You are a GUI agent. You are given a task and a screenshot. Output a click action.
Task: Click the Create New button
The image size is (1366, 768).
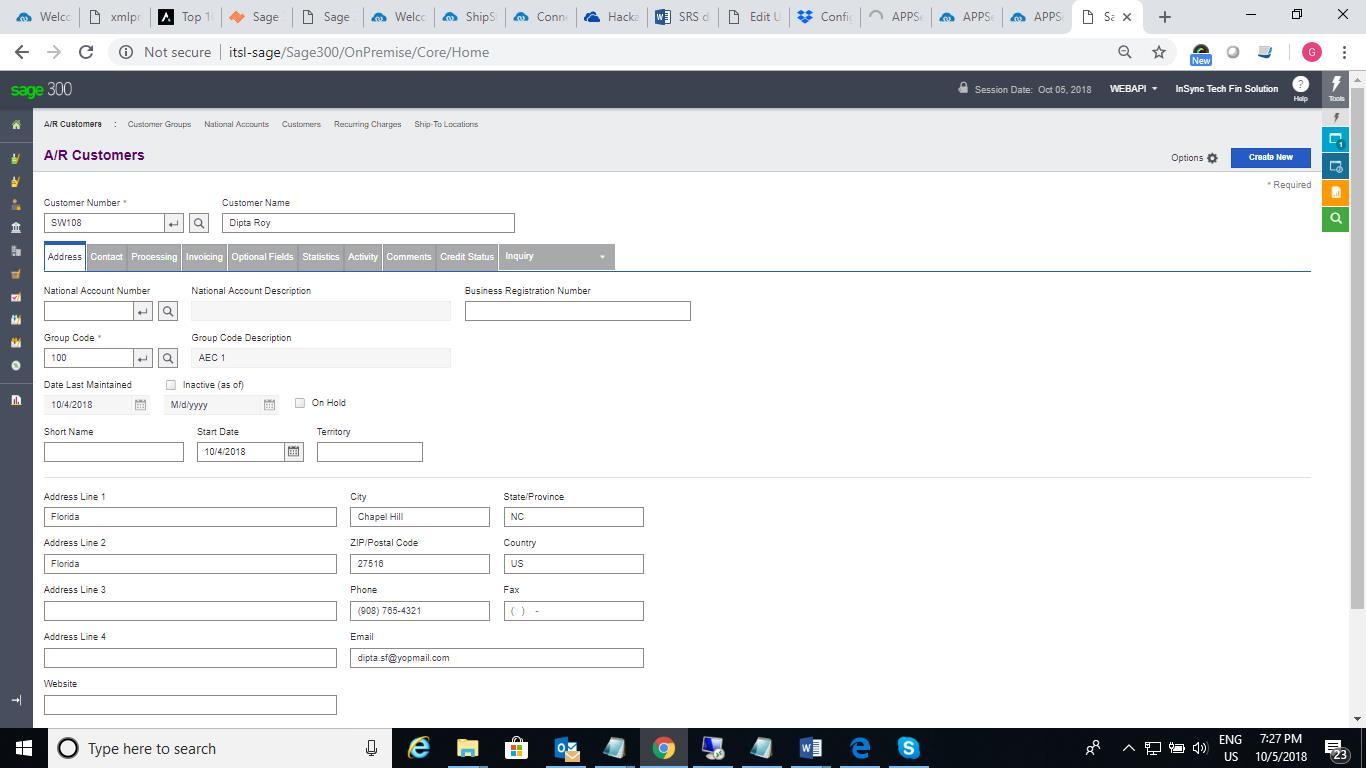(1270, 157)
